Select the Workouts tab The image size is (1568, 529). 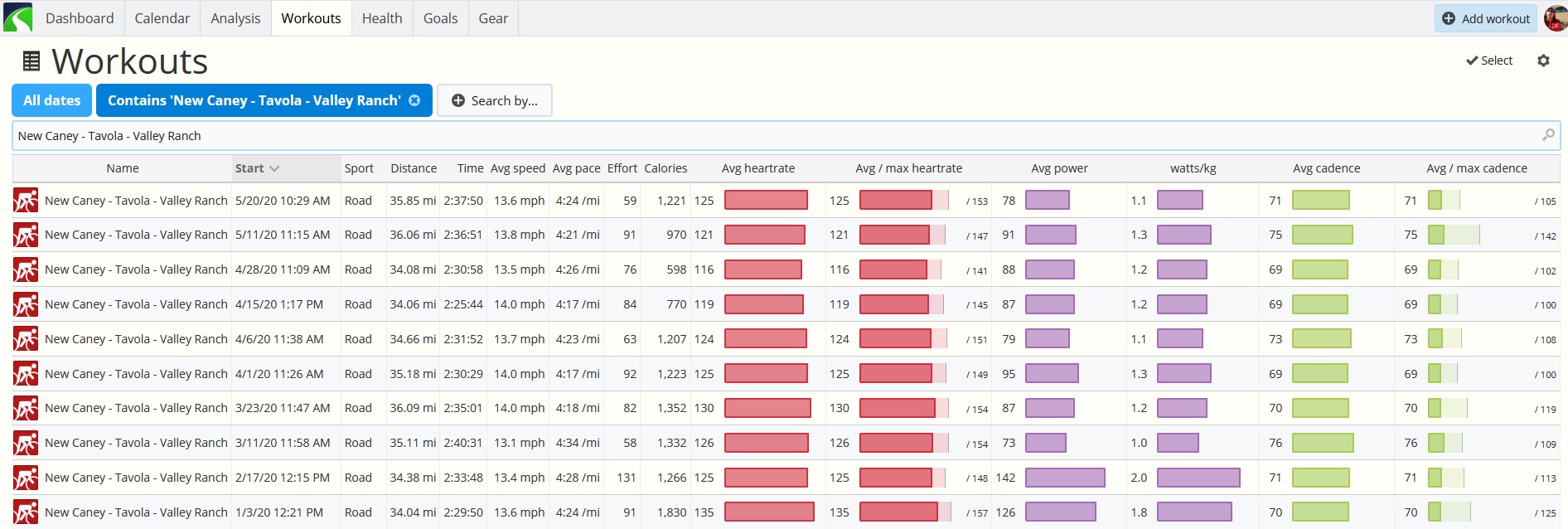tap(311, 18)
